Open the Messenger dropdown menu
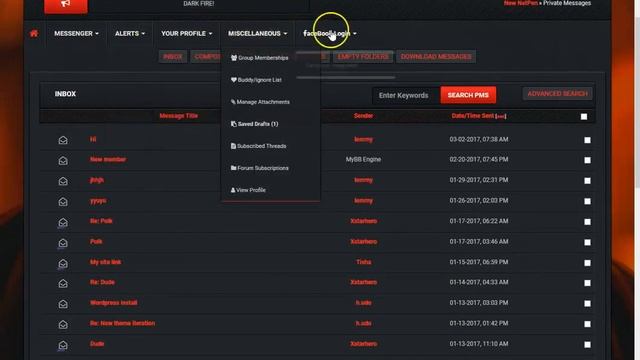Screen dimensions: 640x360 pyautogui.click(x=76, y=33)
